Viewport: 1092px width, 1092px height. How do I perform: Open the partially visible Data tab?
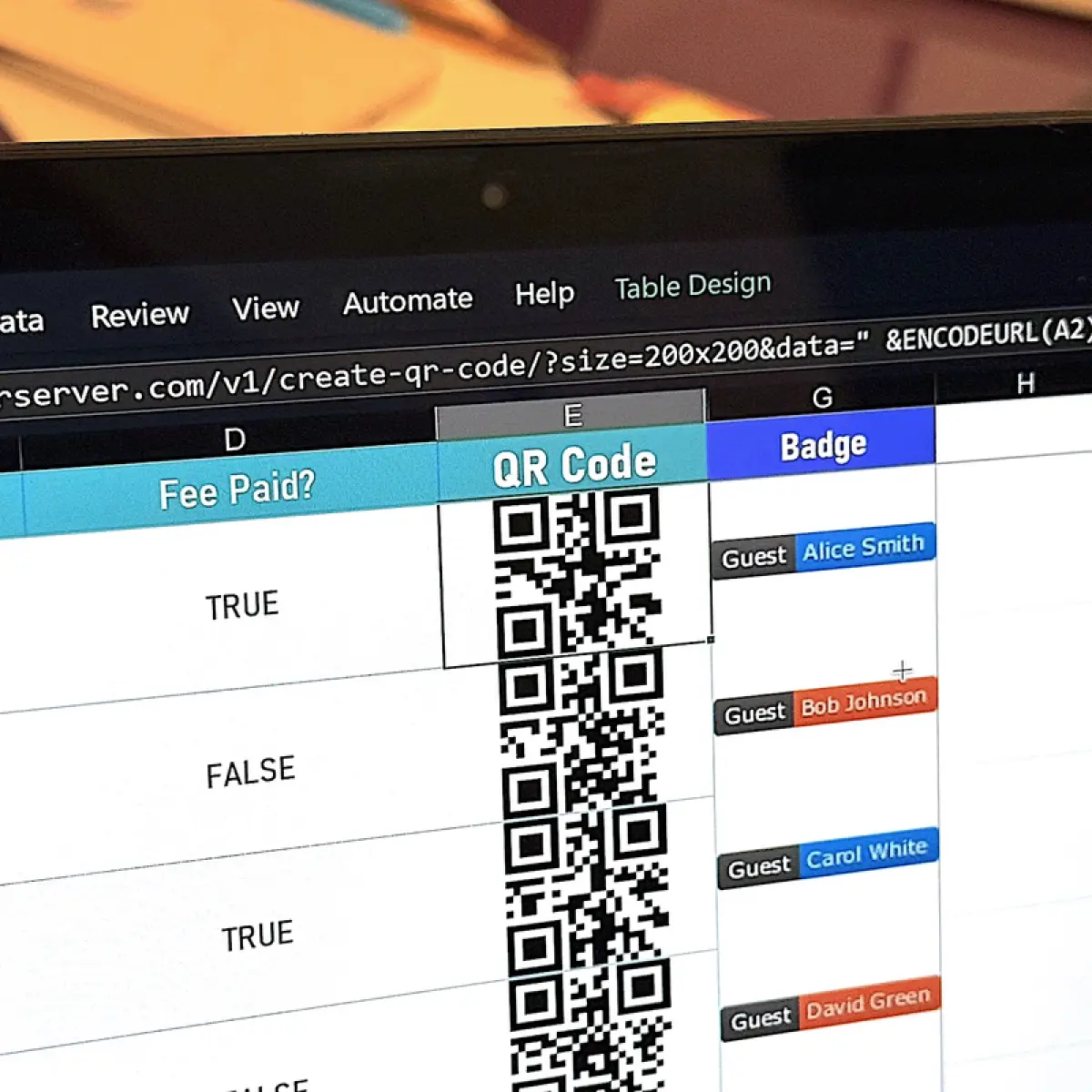click(20, 321)
